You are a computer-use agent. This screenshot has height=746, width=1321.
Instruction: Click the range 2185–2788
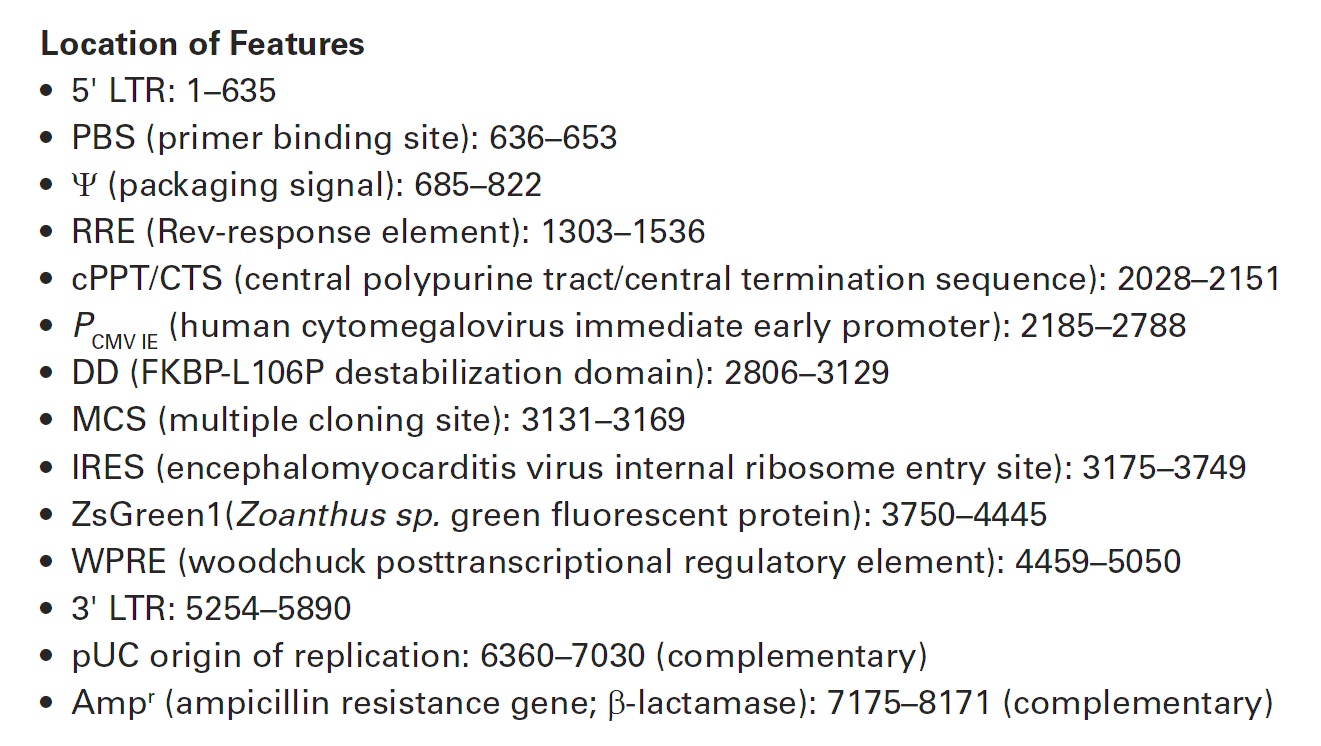point(1103,326)
